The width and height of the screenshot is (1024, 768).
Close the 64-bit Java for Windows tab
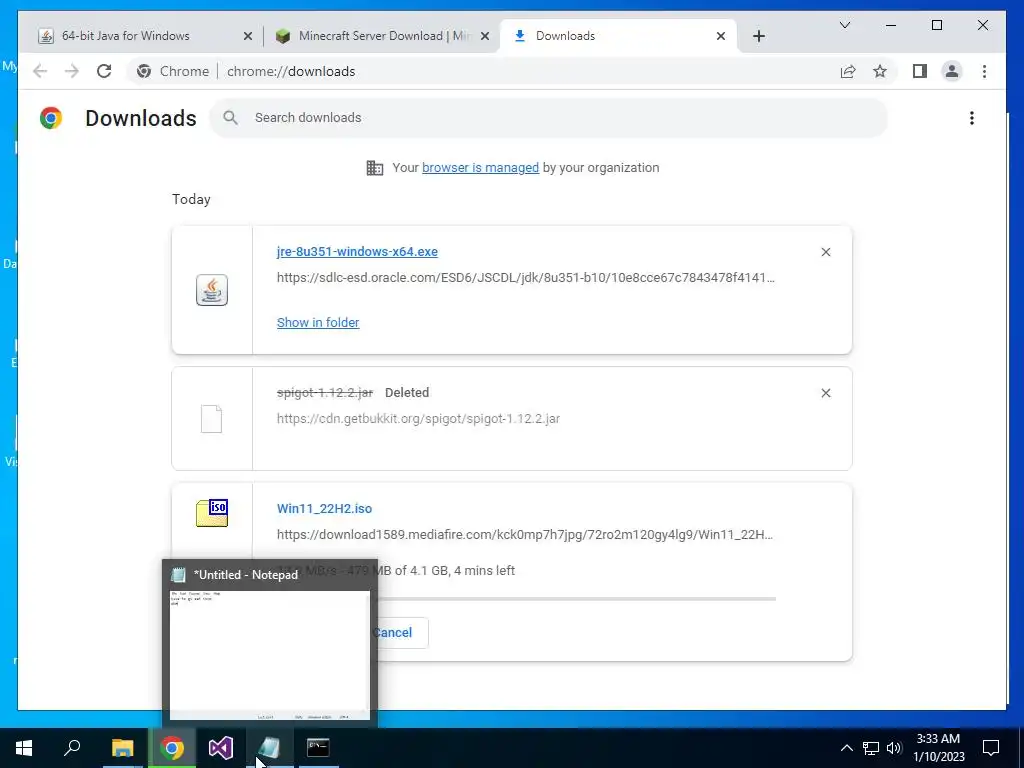[248, 36]
